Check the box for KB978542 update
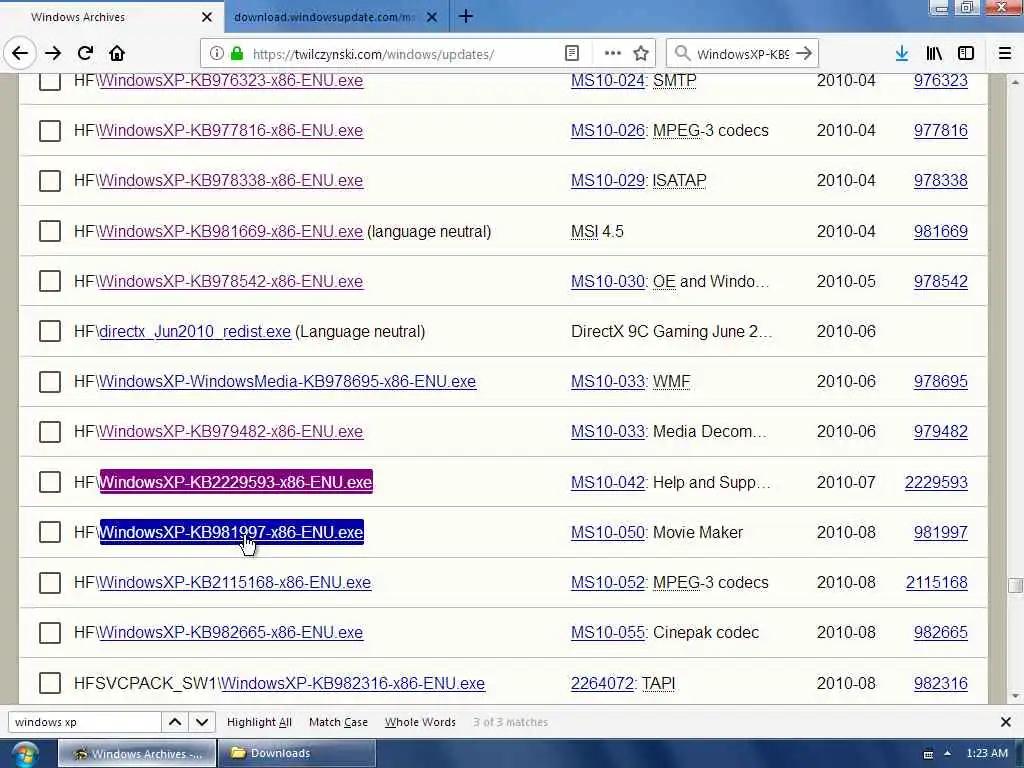Viewport: 1024px width, 768px height. pos(50,281)
